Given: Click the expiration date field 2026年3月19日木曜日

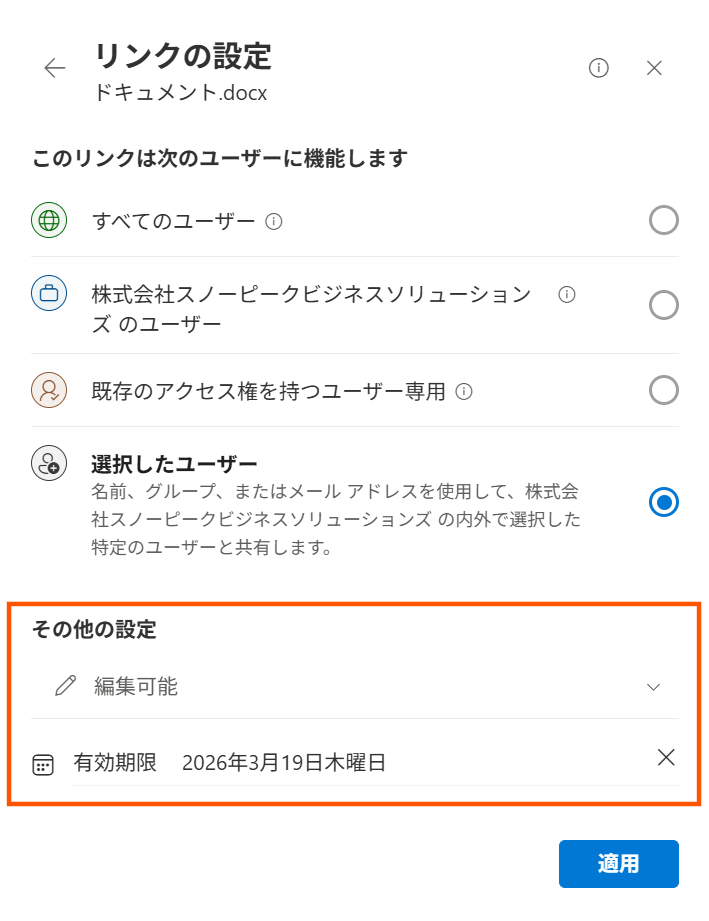Looking at the screenshot, I should click(284, 763).
